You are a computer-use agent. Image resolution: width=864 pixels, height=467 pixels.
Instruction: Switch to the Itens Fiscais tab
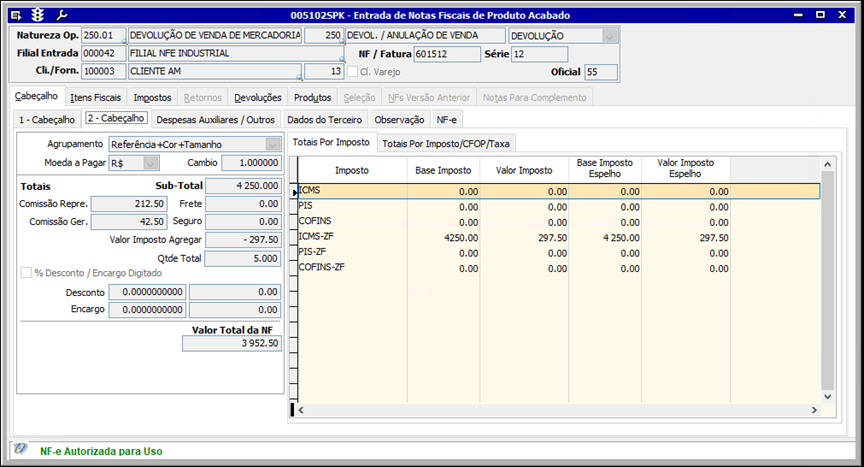(x=96, y=98)
